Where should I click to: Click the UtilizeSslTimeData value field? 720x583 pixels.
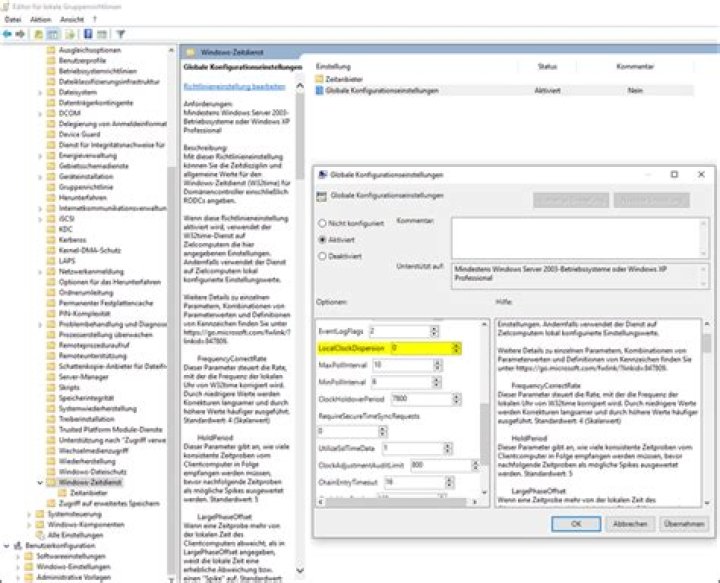tap(413, 448)
